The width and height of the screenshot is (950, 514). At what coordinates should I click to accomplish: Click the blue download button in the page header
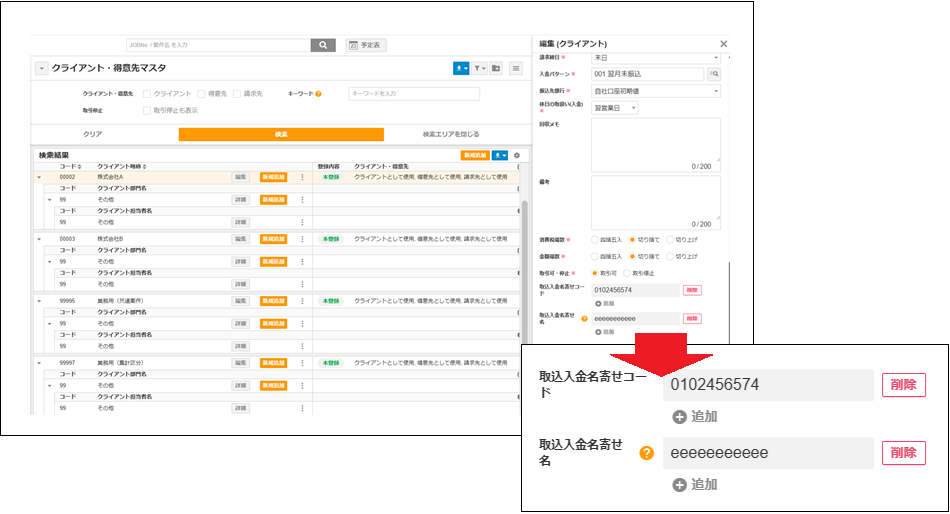[x=460, y=68]
